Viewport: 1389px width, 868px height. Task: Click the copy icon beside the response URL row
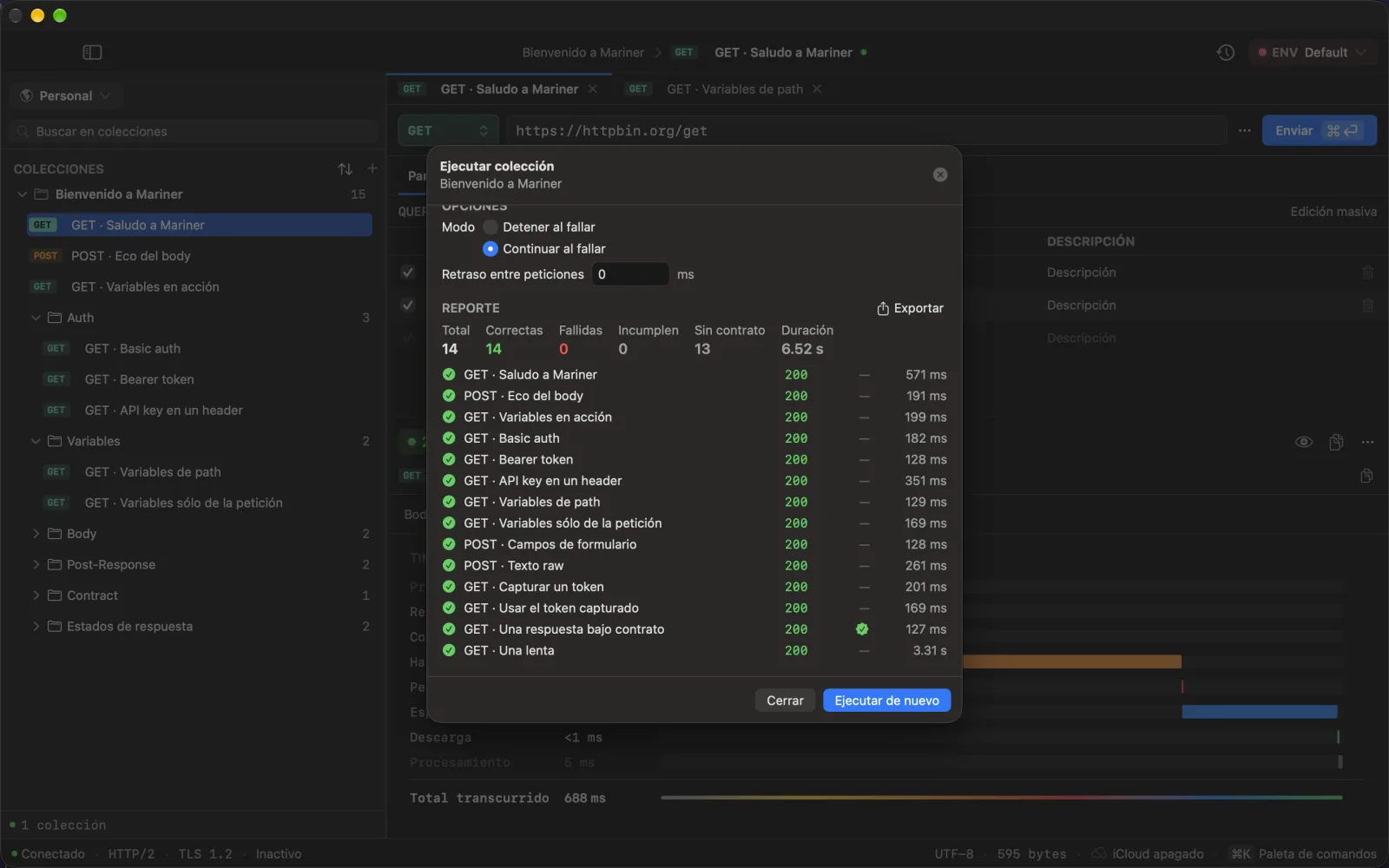pos(1366,476)
